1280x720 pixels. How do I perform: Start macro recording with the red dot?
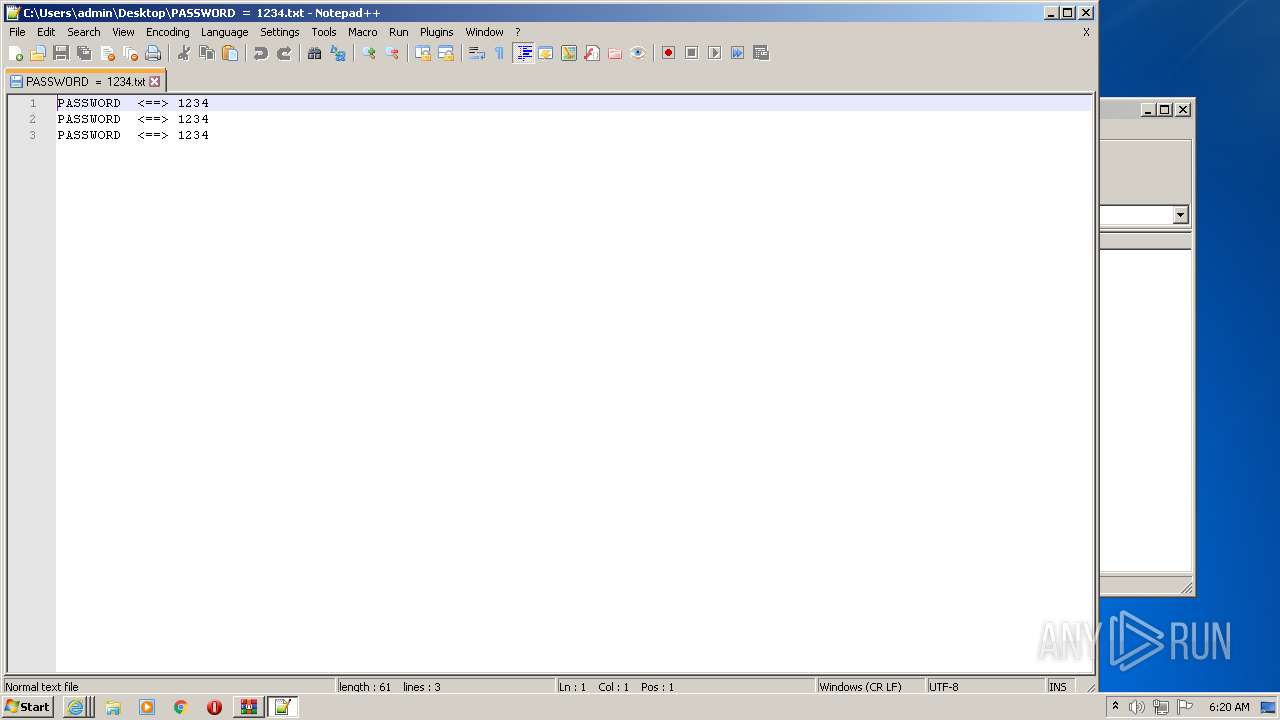669,53
